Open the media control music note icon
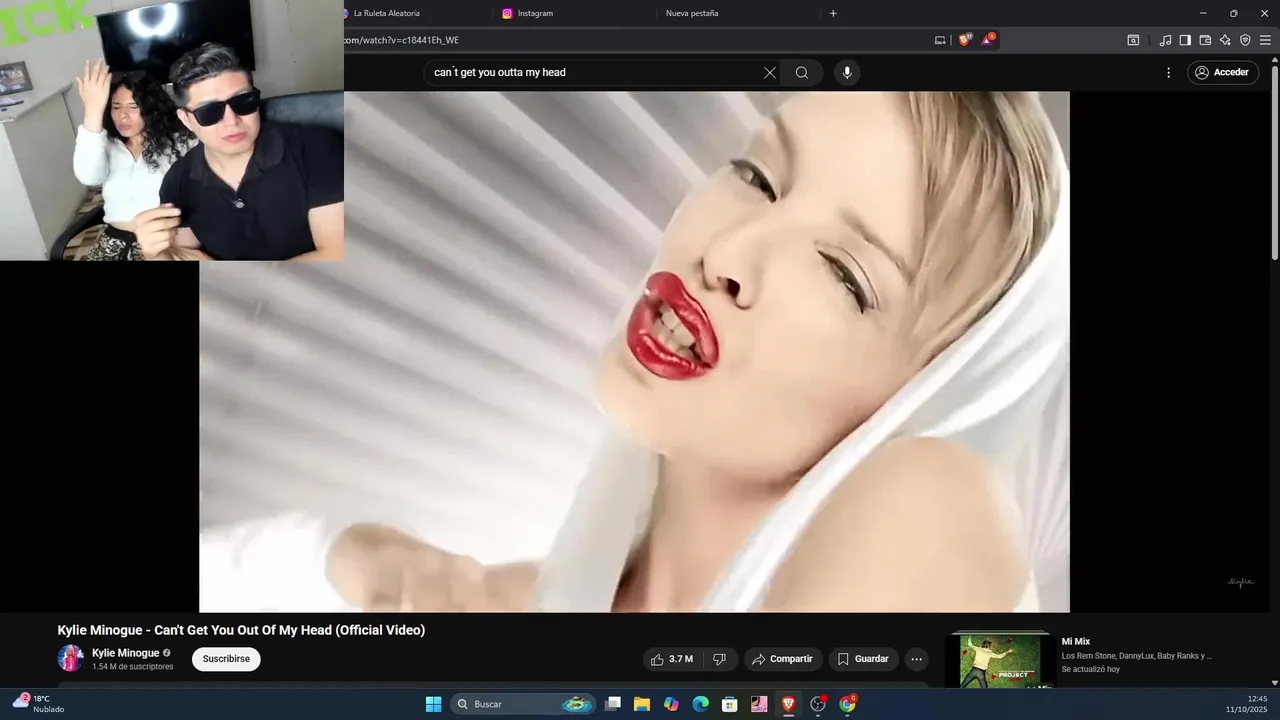The width and height of the screenshot is (1280, 720). click(1165, 40)
